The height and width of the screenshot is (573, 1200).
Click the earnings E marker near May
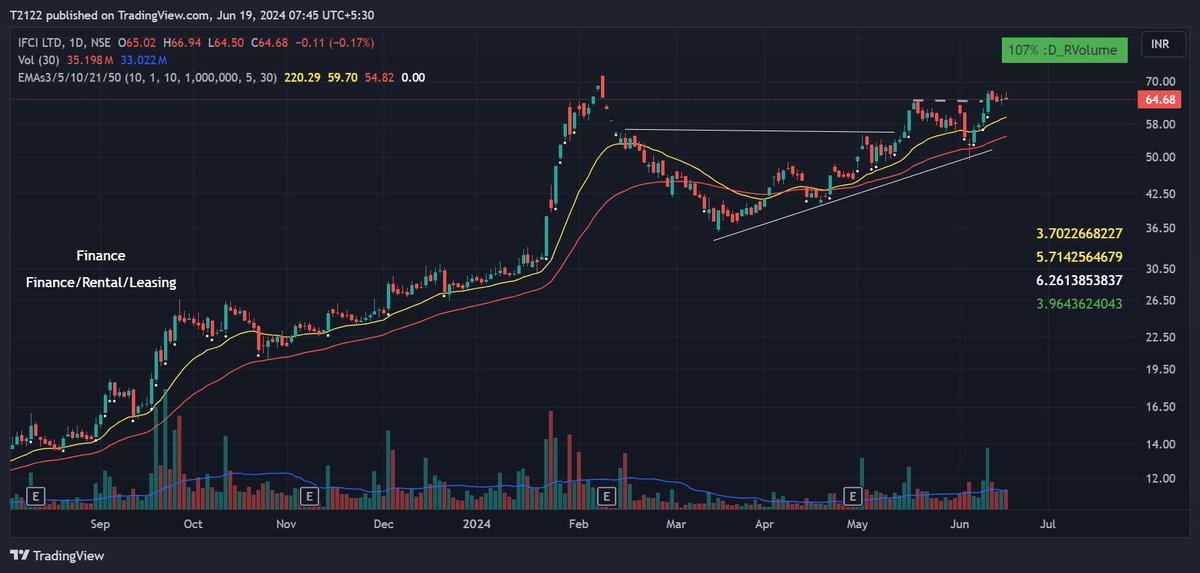click(853, 495)
